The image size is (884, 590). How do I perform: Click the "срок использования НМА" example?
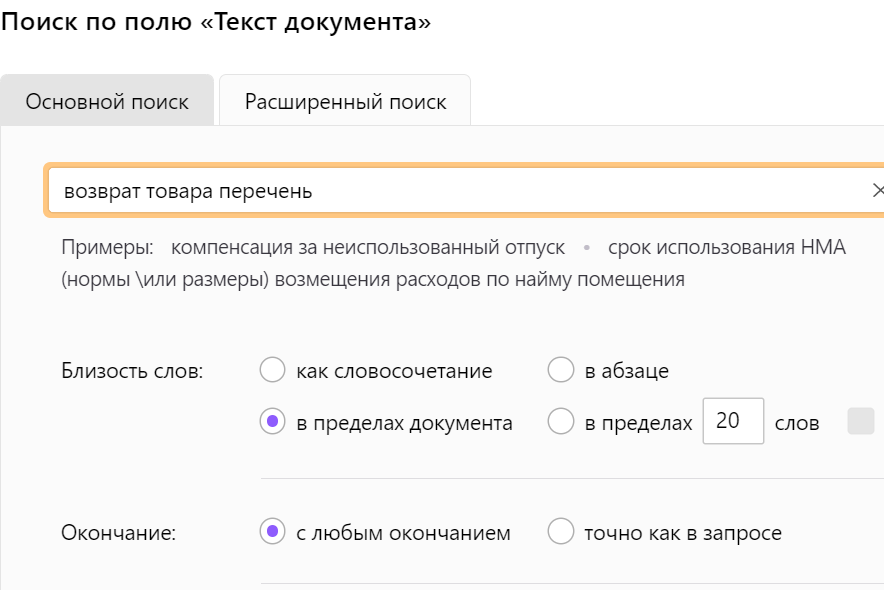tap(727, 247)
